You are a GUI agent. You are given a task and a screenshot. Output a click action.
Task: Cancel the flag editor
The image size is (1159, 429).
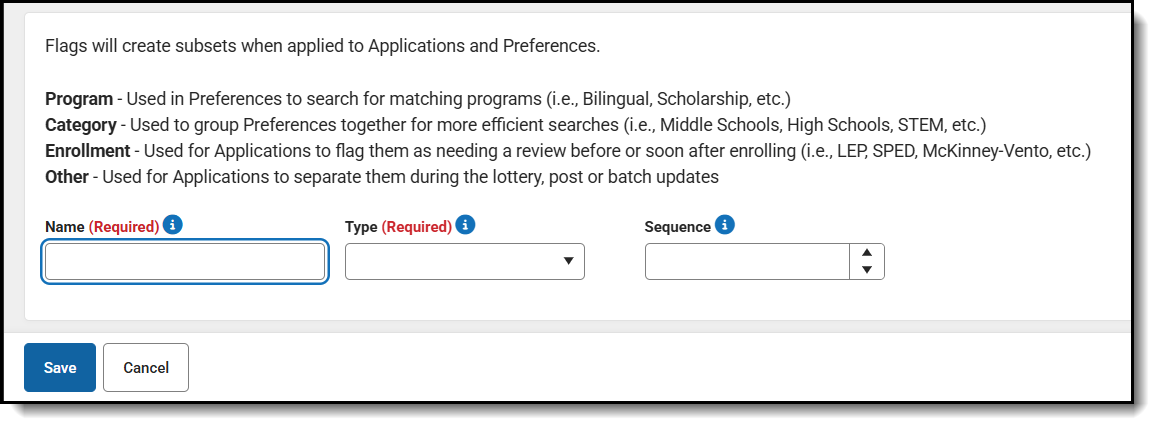tap(146, 368)
